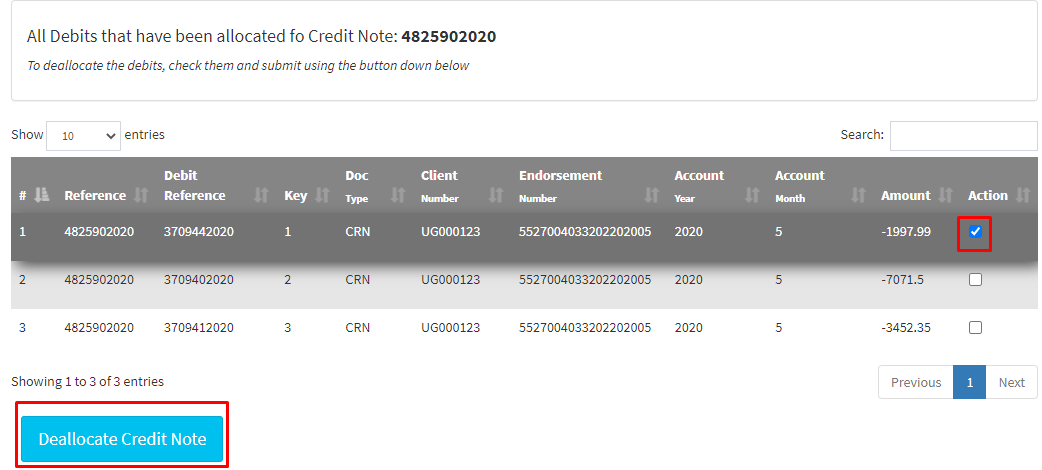Sort by Debit Reference column arrows

tap(261, 196)
